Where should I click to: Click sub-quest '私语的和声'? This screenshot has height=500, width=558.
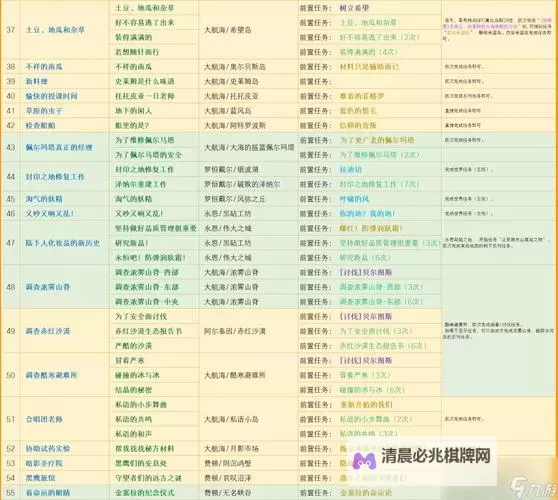pyautogui.click(x=133, y=434)
